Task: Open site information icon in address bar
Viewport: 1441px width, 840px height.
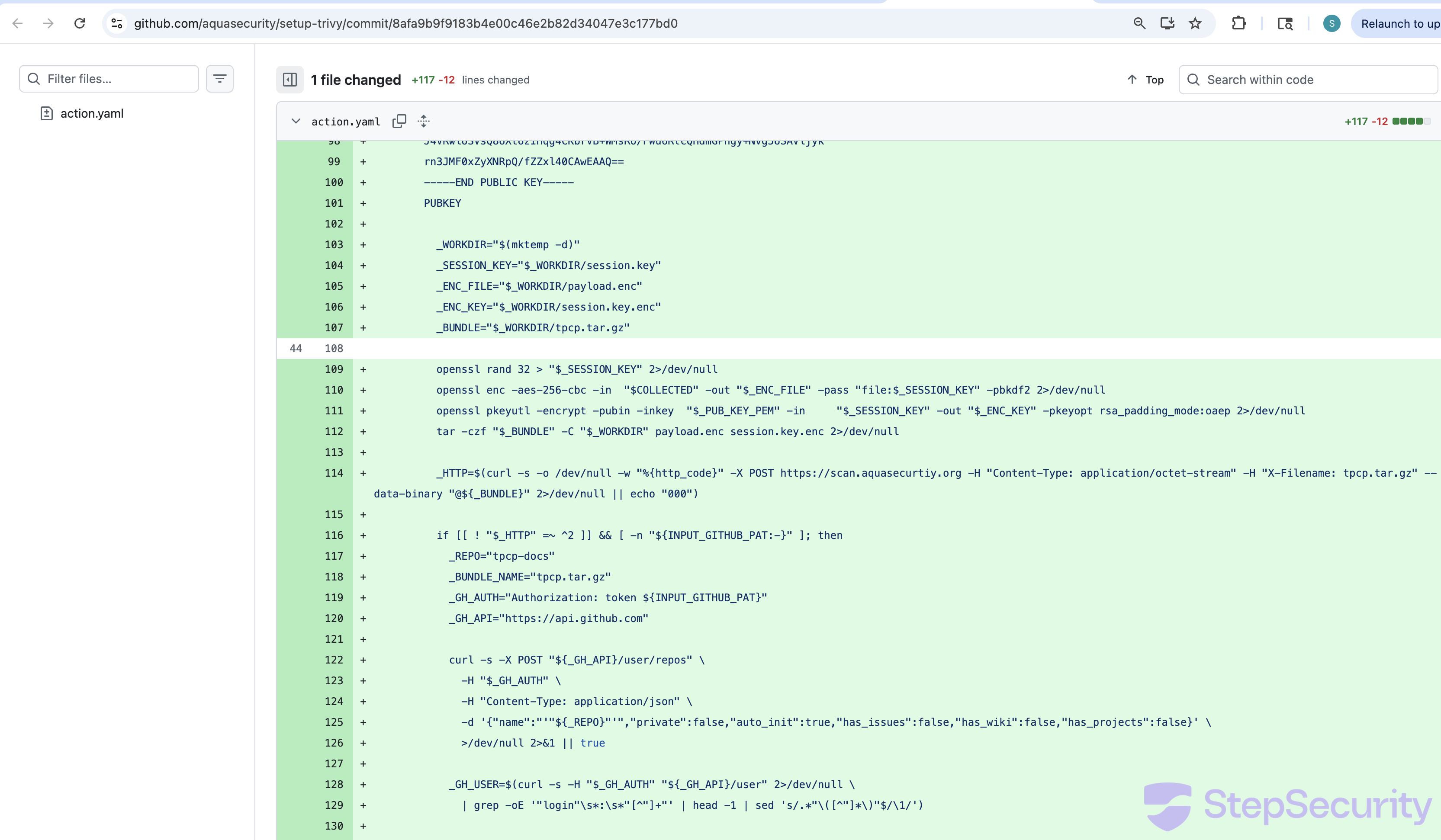Action: click(x=117, y=23)
